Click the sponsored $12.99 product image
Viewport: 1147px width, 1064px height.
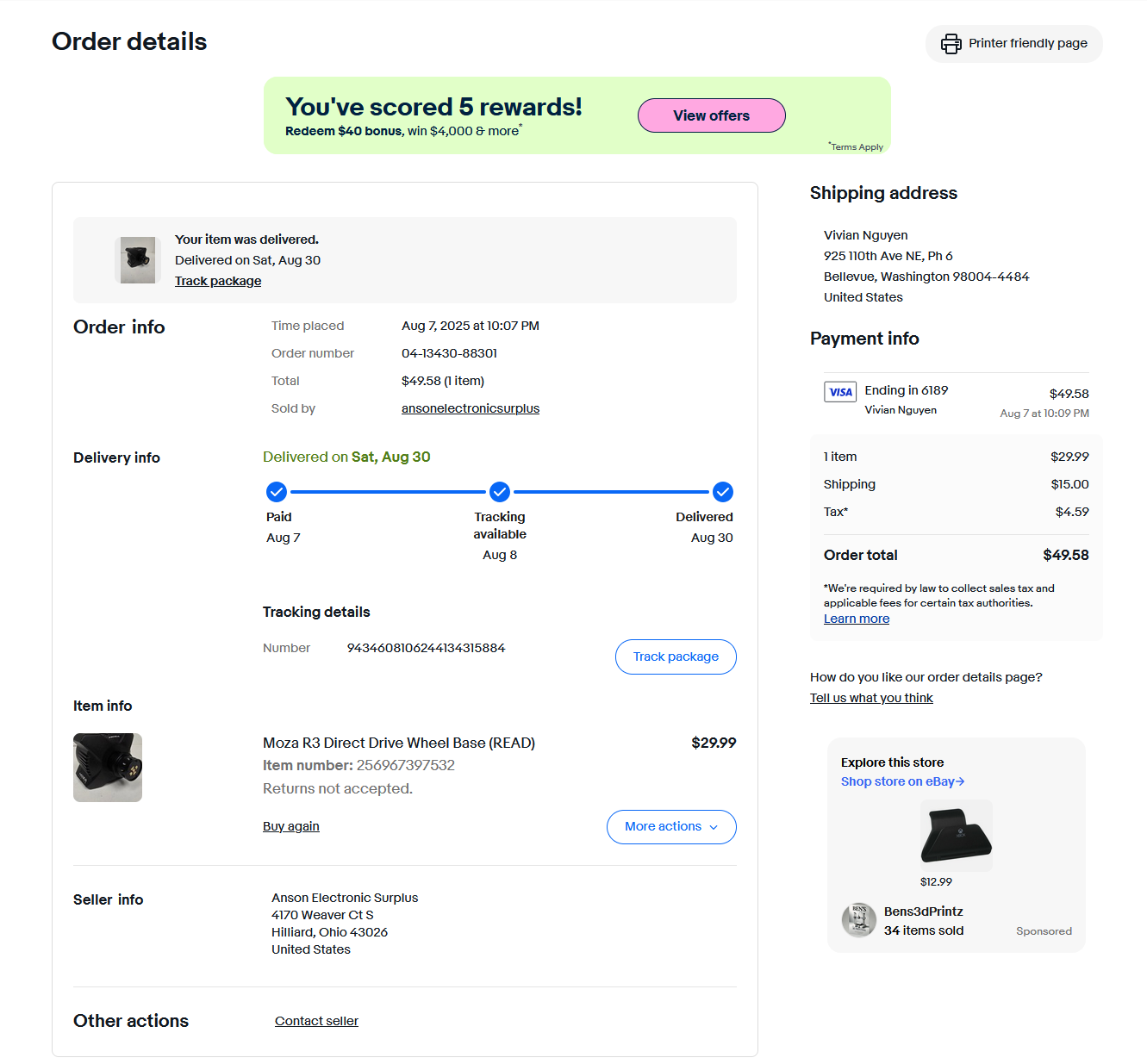957,835
